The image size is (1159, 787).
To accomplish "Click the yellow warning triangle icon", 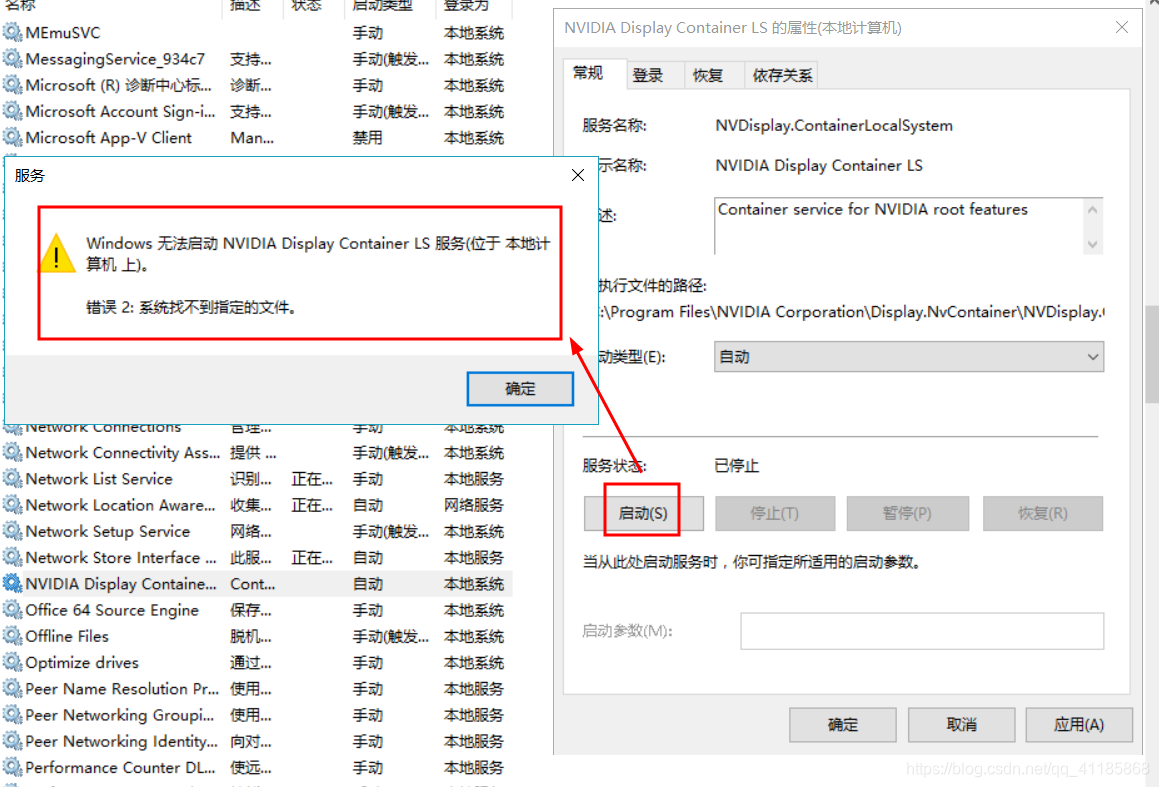I will coord(57,253).
